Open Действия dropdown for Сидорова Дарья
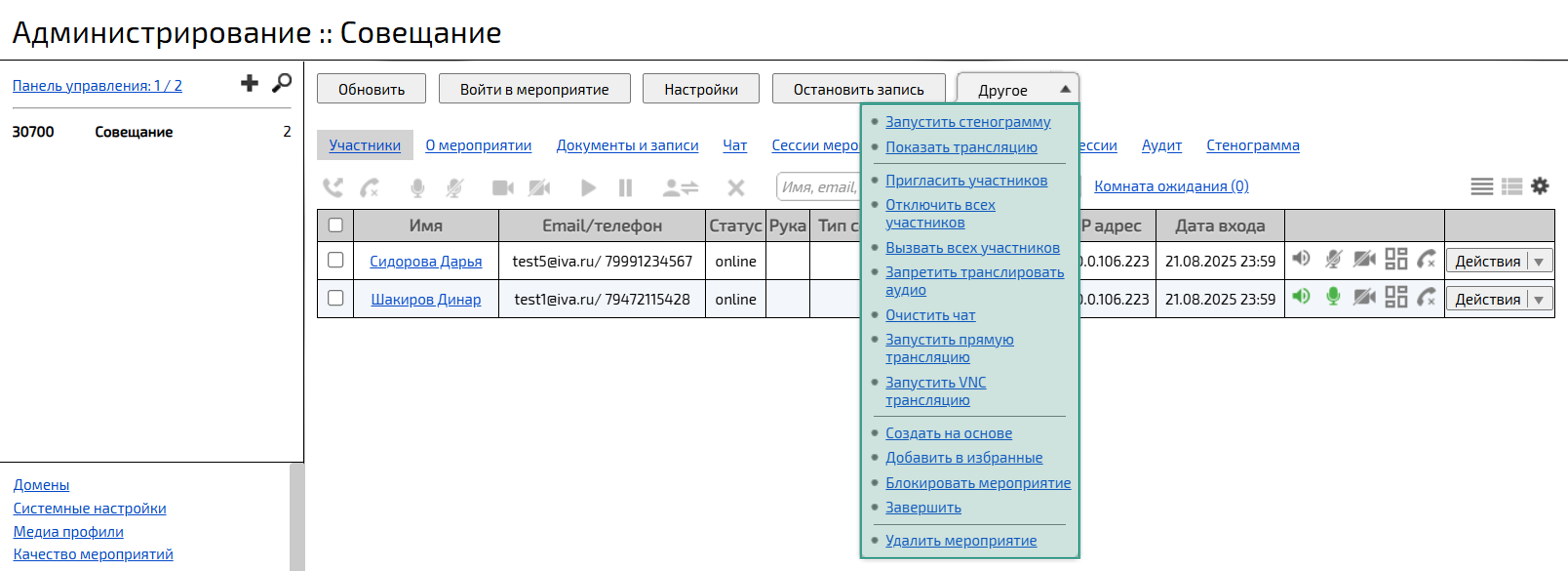Viewport: 1568px width, 571px height. pos(1539,261)
